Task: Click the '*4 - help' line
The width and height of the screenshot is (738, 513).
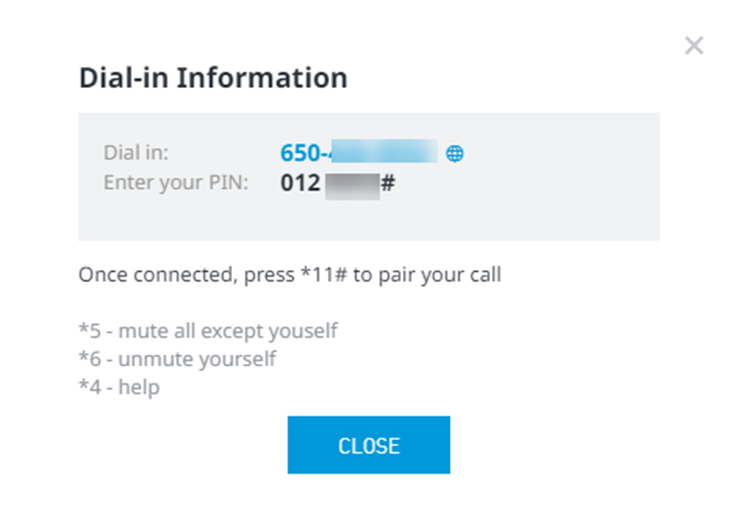Action: point(119,387)
